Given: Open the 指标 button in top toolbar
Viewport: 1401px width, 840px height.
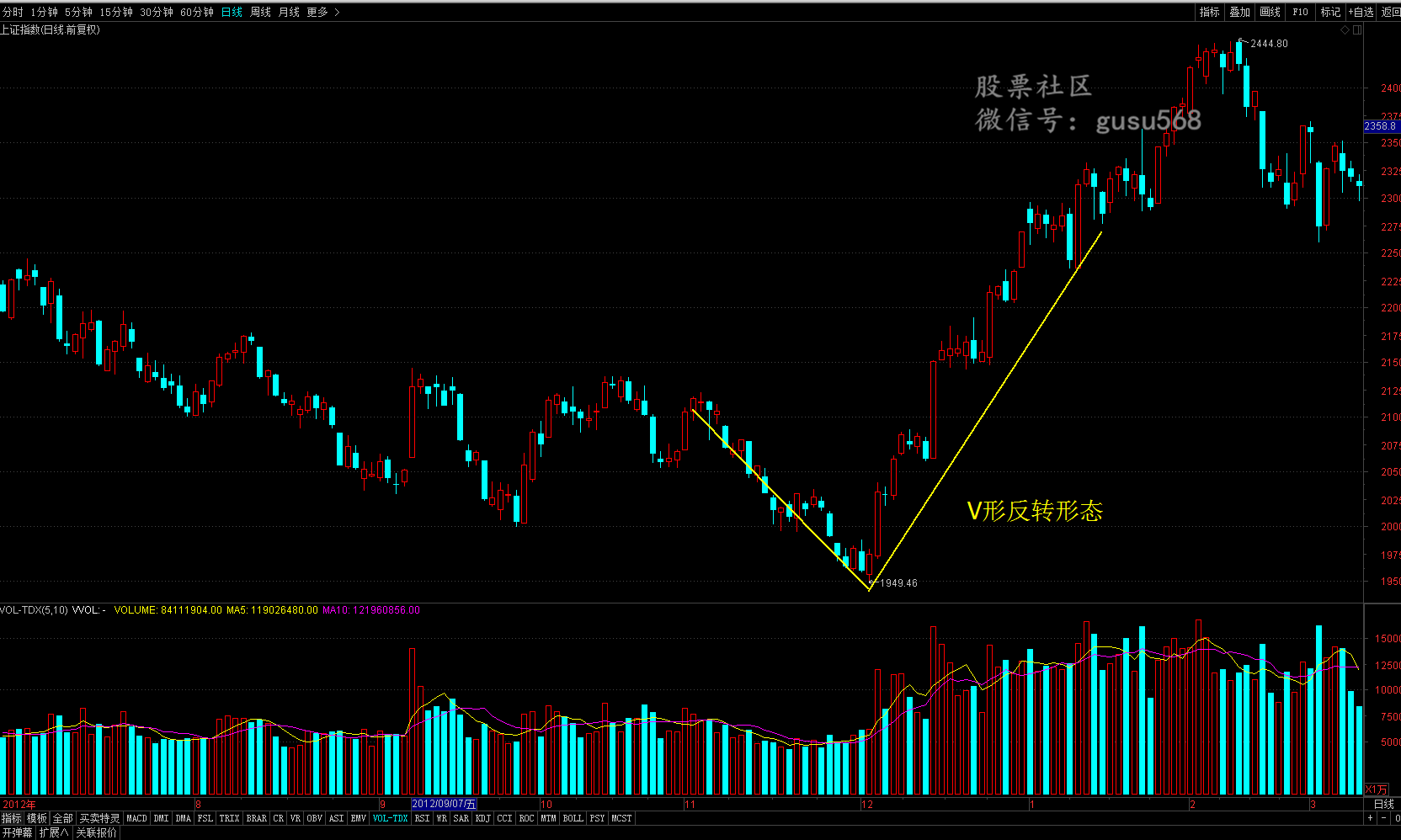Looking at the screenshot, I should (1210, 12).
